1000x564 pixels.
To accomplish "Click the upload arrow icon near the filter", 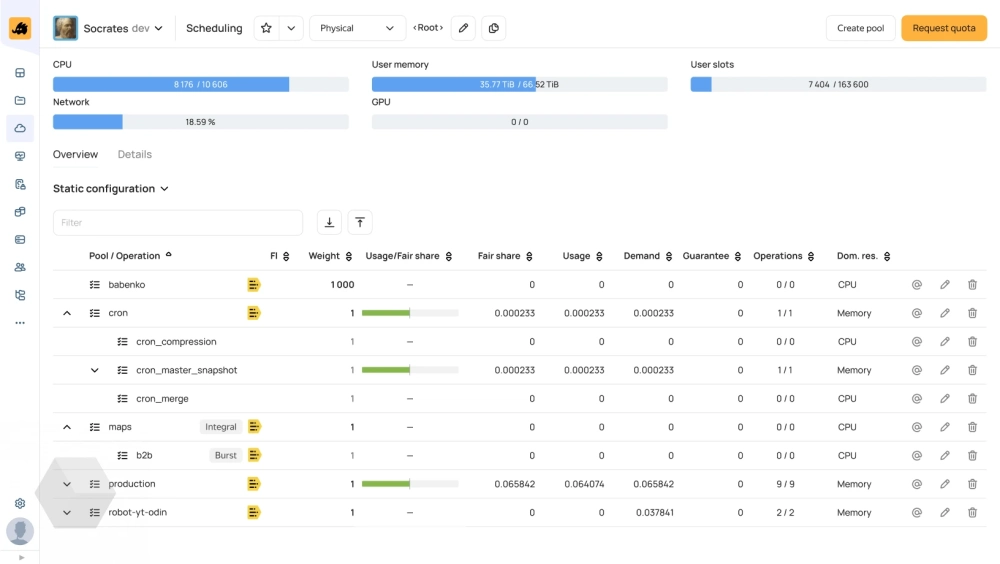I will click(x=360, y=223).
